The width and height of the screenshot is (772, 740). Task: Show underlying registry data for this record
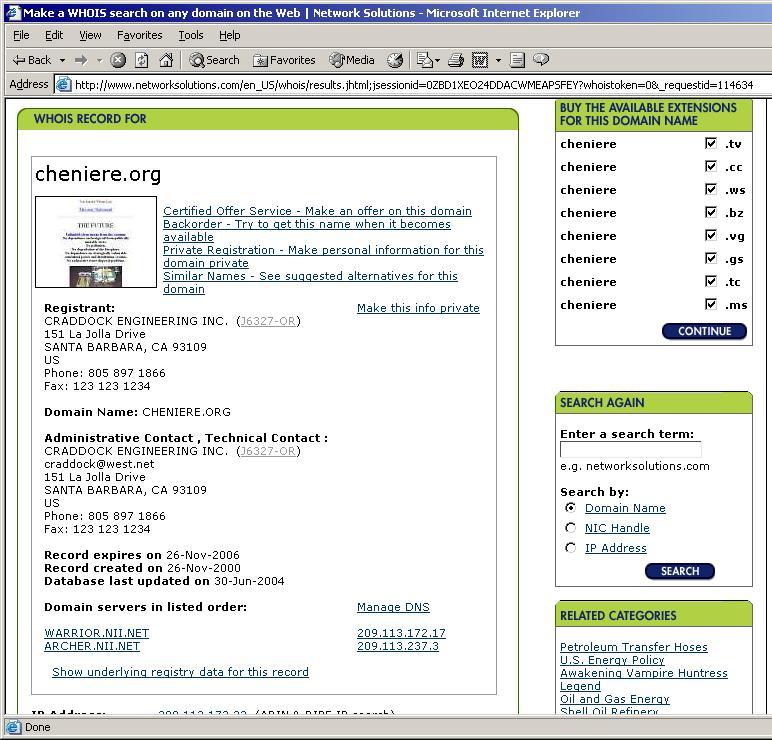click(x=180, y=672)
